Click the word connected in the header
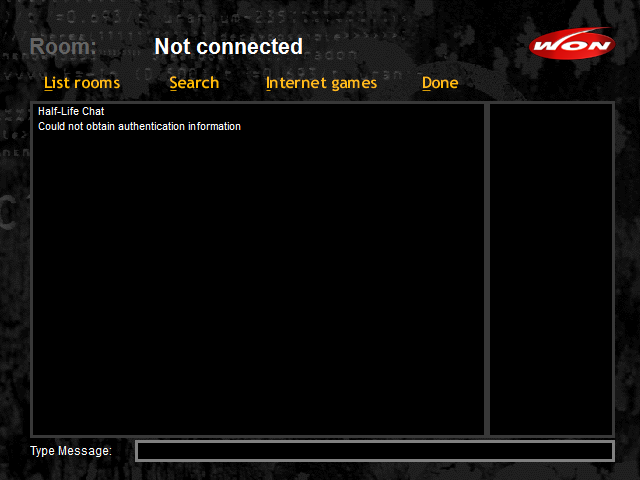This screenshot has width=640, height=480. pyautogui.click(x=249, y=46)
